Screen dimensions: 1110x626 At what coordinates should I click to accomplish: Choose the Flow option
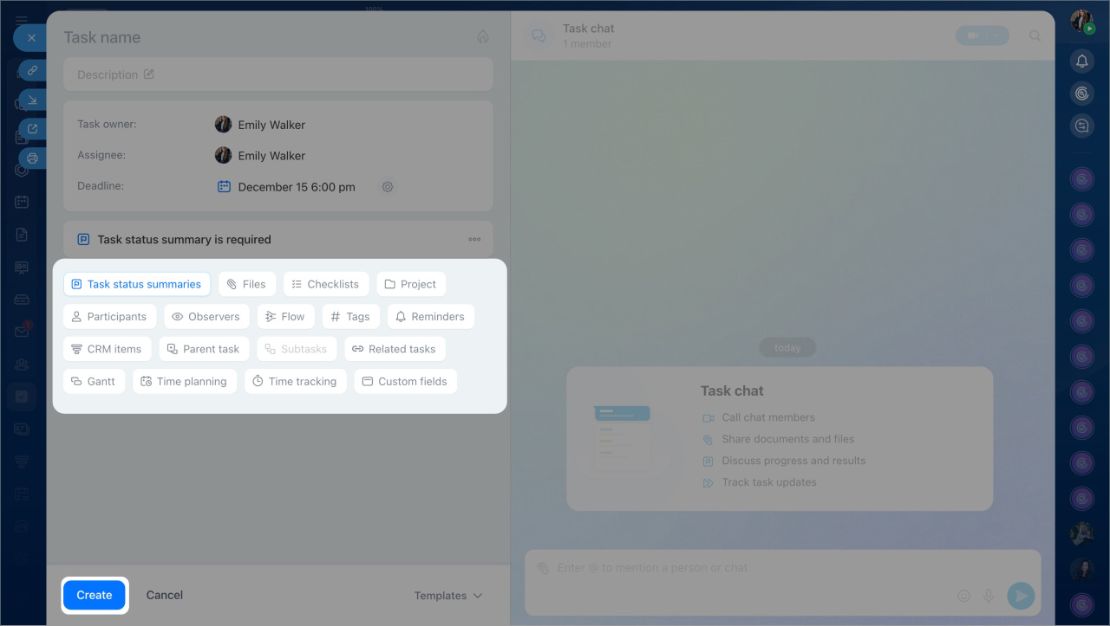[x=285, y=317]
